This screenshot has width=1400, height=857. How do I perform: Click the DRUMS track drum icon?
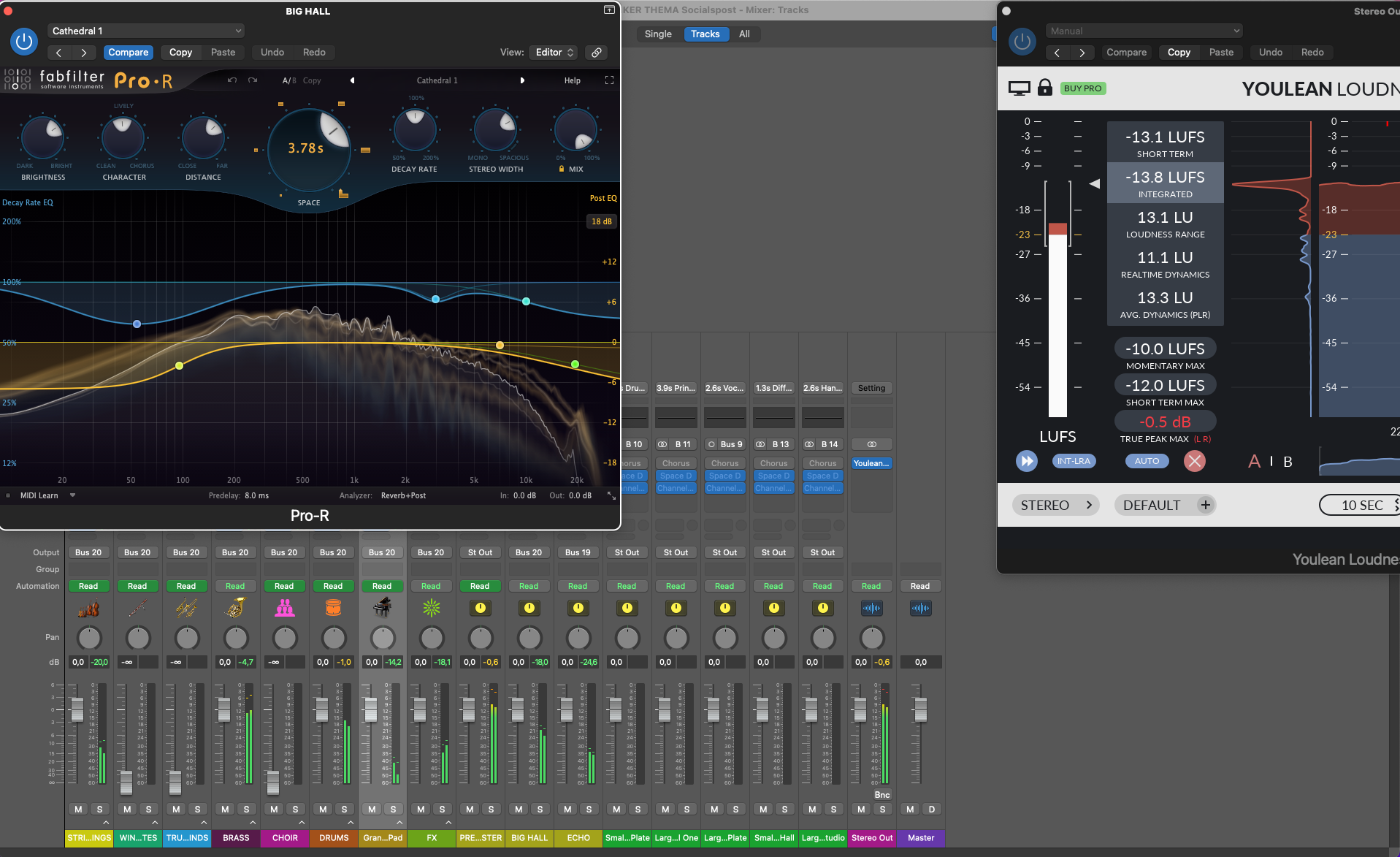333,608
